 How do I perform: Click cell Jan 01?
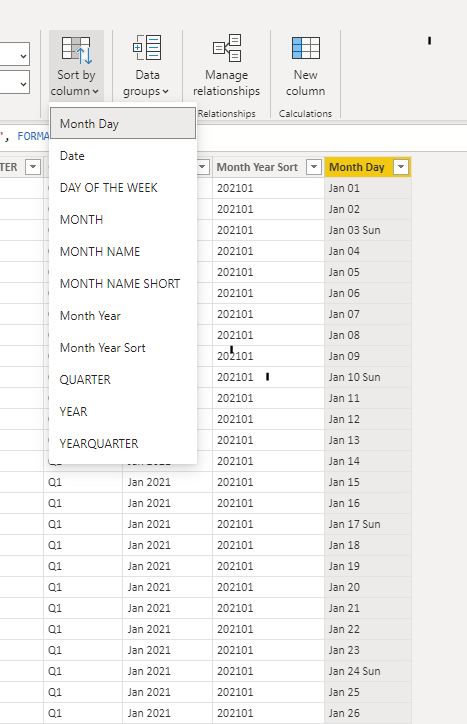coord(367,188)
